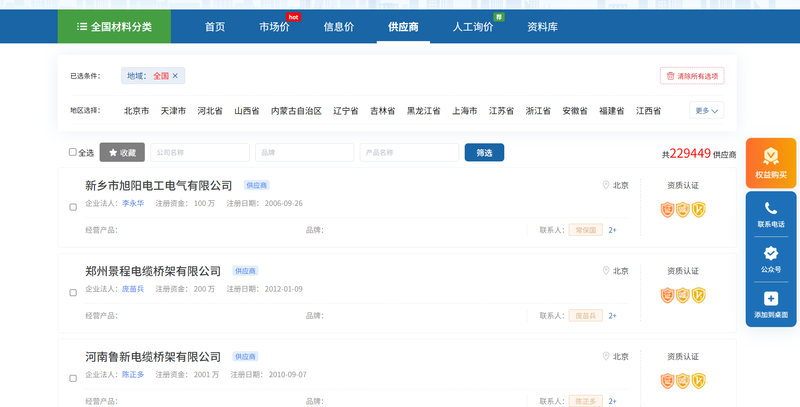This screenshot has height=407, width=800.
Task: Focus the 品牌 input field
Action: point(305,152)
